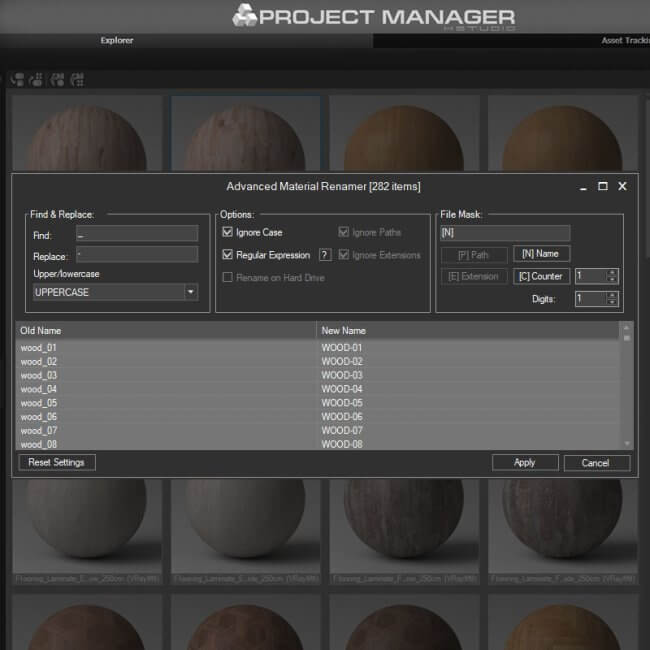The width and height of the screenshot is (650, 650).
Task: Click the third icon in the Explorer toolbar
Action: [x=57, y=79]
